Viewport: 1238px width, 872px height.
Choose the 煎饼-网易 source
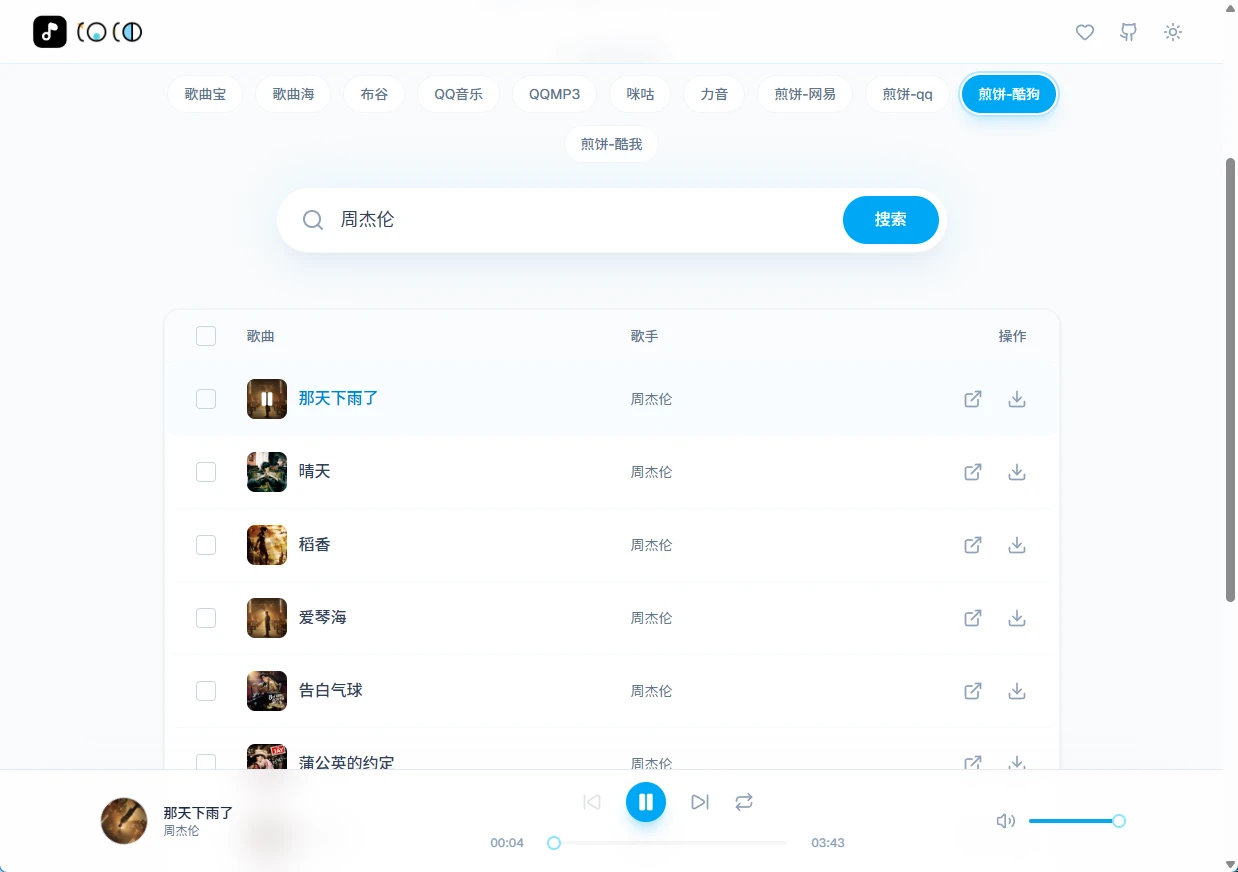pyautogui.click(x=805, y=94)
